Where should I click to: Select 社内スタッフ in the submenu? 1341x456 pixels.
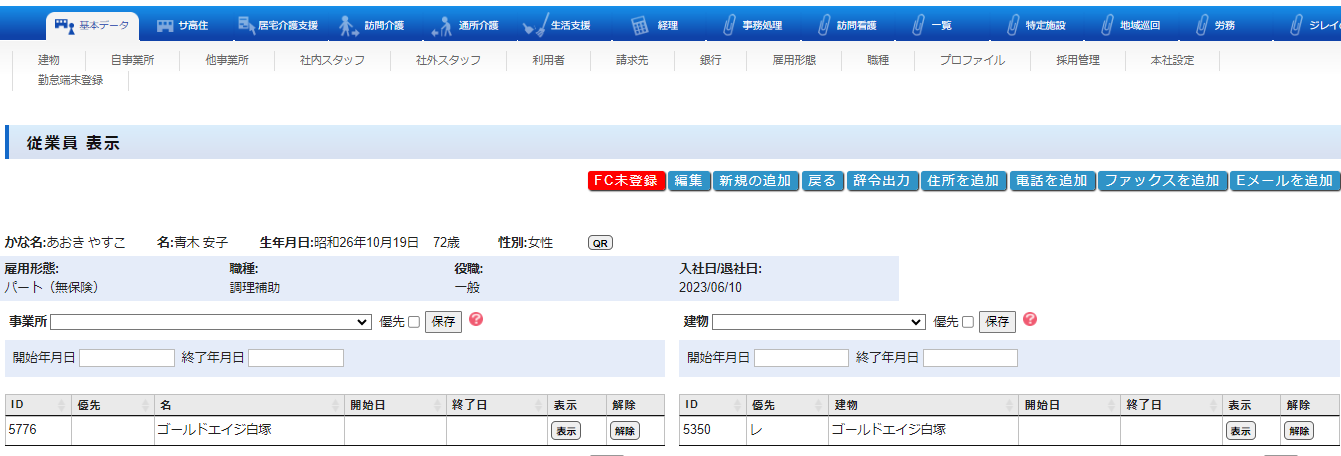point(332,60)
